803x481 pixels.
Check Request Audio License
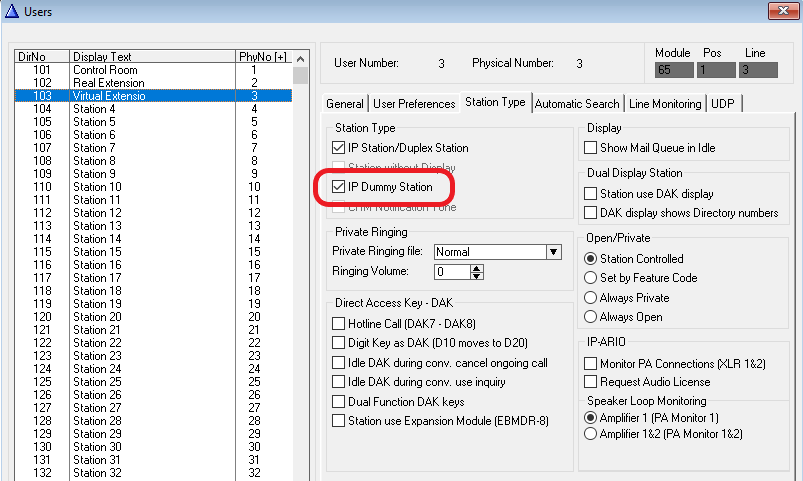[590, 382]
